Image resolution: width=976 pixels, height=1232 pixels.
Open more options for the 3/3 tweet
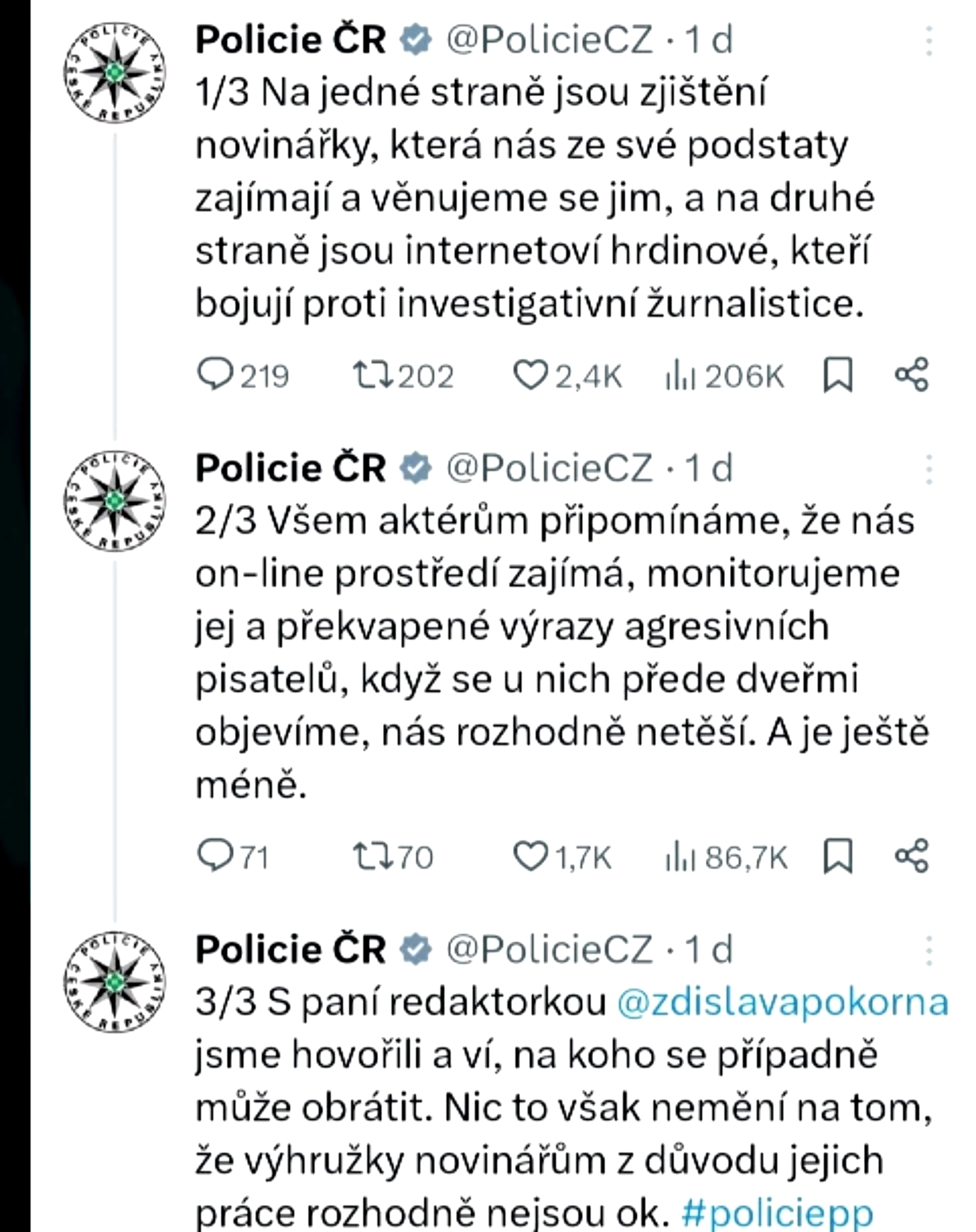coord(929,951)
